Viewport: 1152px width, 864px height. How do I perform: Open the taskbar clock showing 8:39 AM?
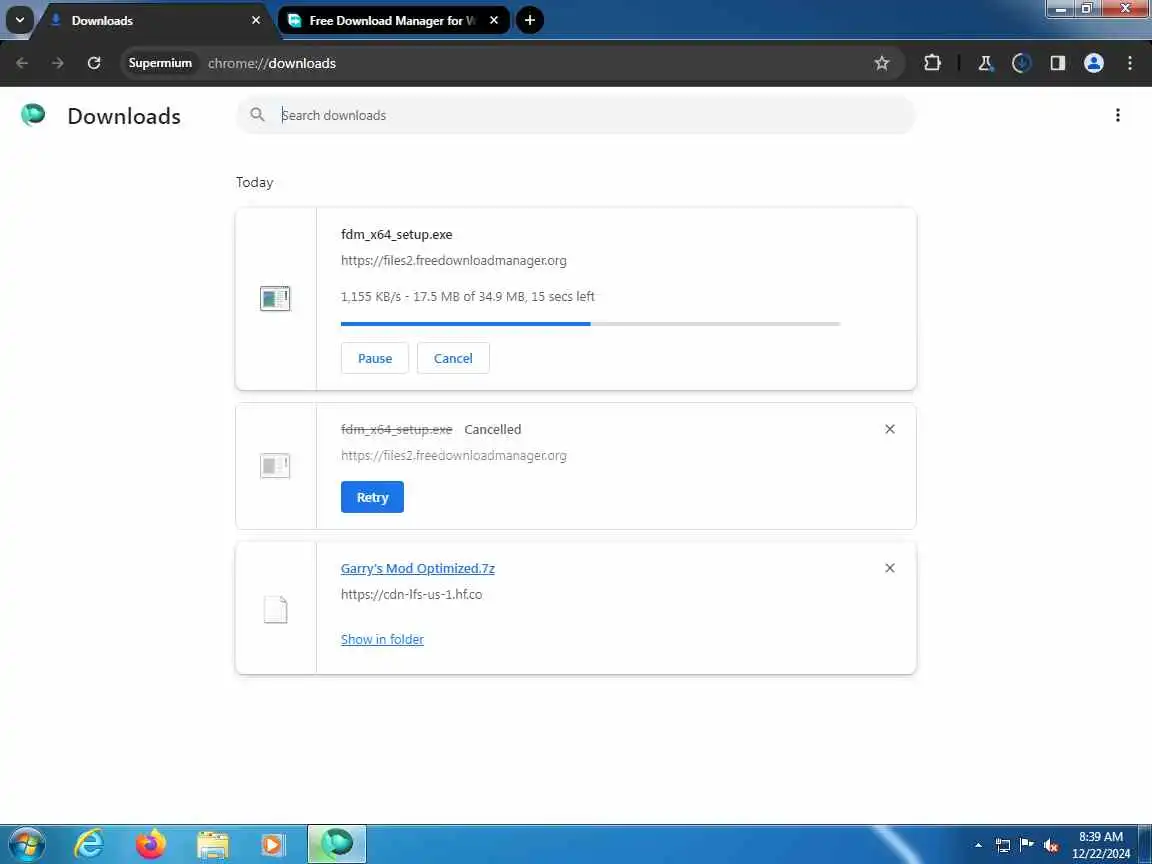[x=1101, y=845]
